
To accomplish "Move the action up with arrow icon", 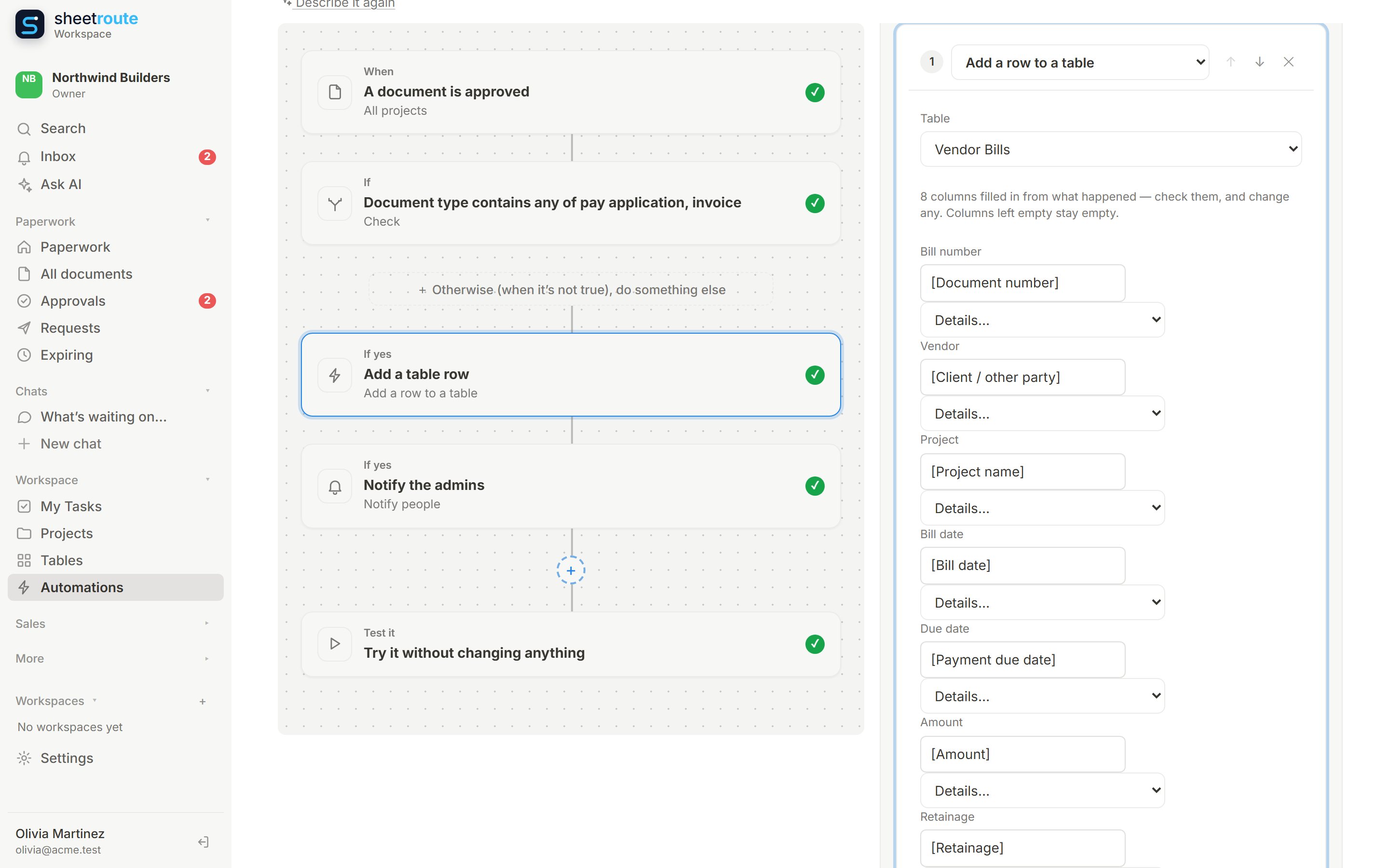I will click(1231, 62).
